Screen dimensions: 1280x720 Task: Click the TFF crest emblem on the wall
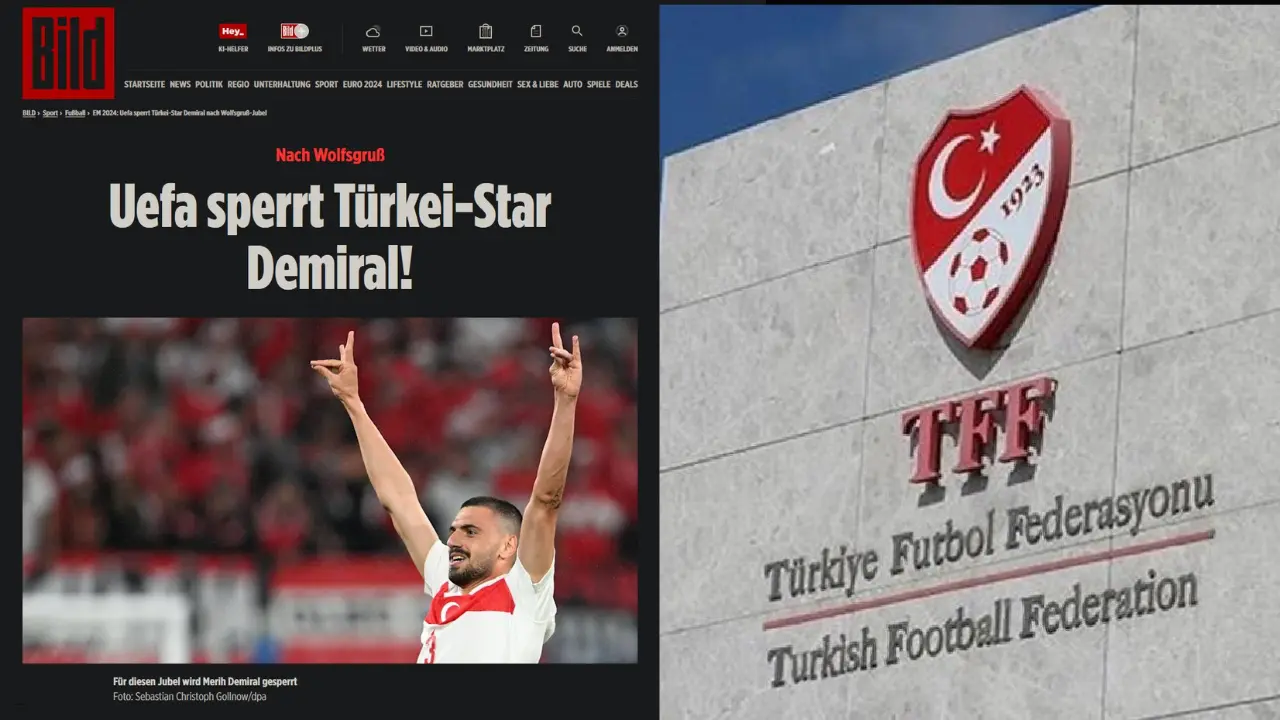click(x=990, y=215)
